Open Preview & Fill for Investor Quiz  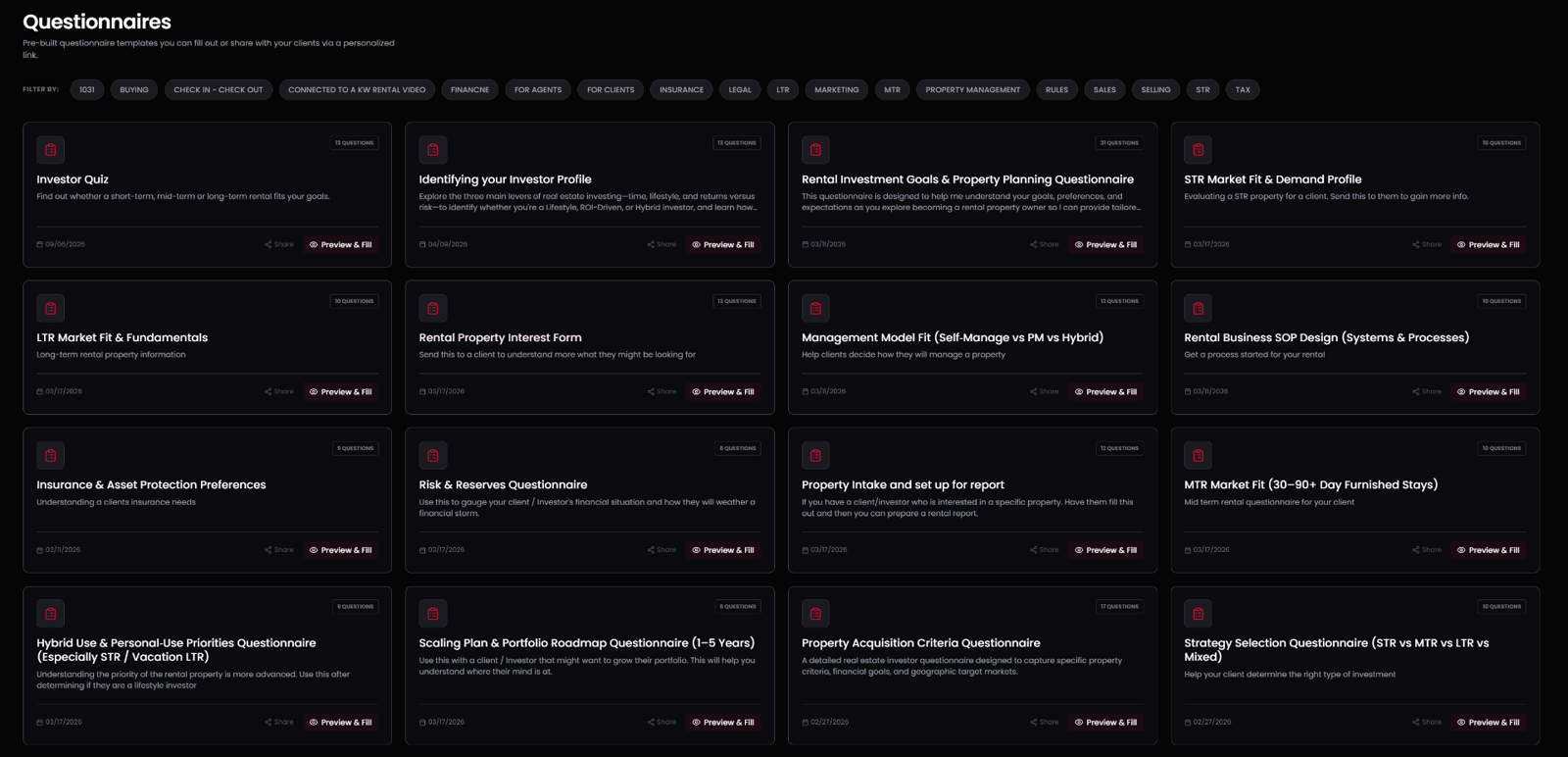tap(341, 245)
